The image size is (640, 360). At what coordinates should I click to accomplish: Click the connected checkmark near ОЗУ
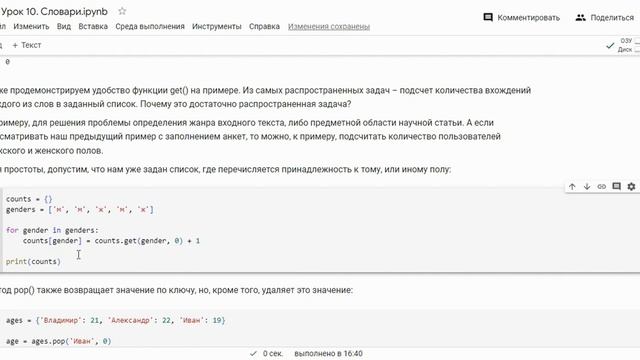[610, 45]
